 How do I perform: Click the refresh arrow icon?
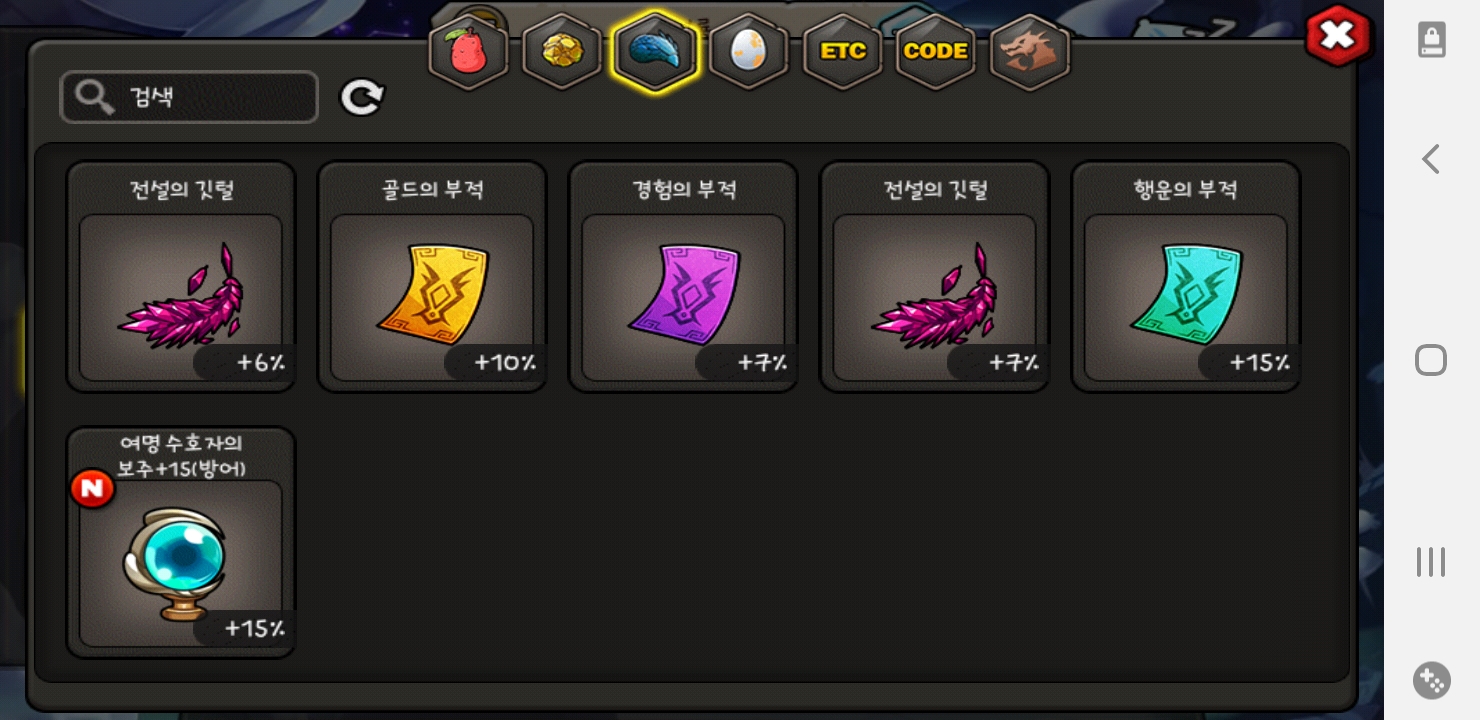(362, 97)
